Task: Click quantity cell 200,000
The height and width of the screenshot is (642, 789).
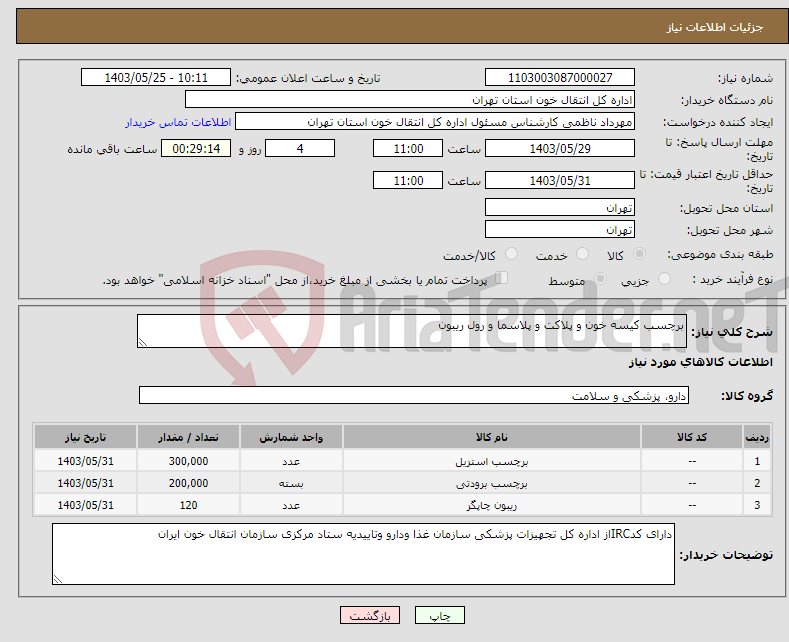Action: pyautogui.click(x=188, y=483)
